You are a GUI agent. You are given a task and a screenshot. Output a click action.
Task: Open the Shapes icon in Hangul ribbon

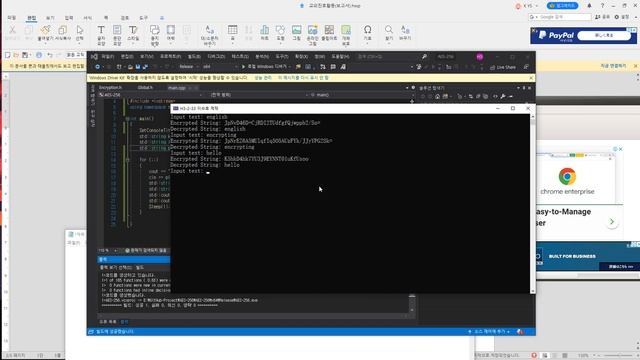pyautogui.click(x=280, y=30)
